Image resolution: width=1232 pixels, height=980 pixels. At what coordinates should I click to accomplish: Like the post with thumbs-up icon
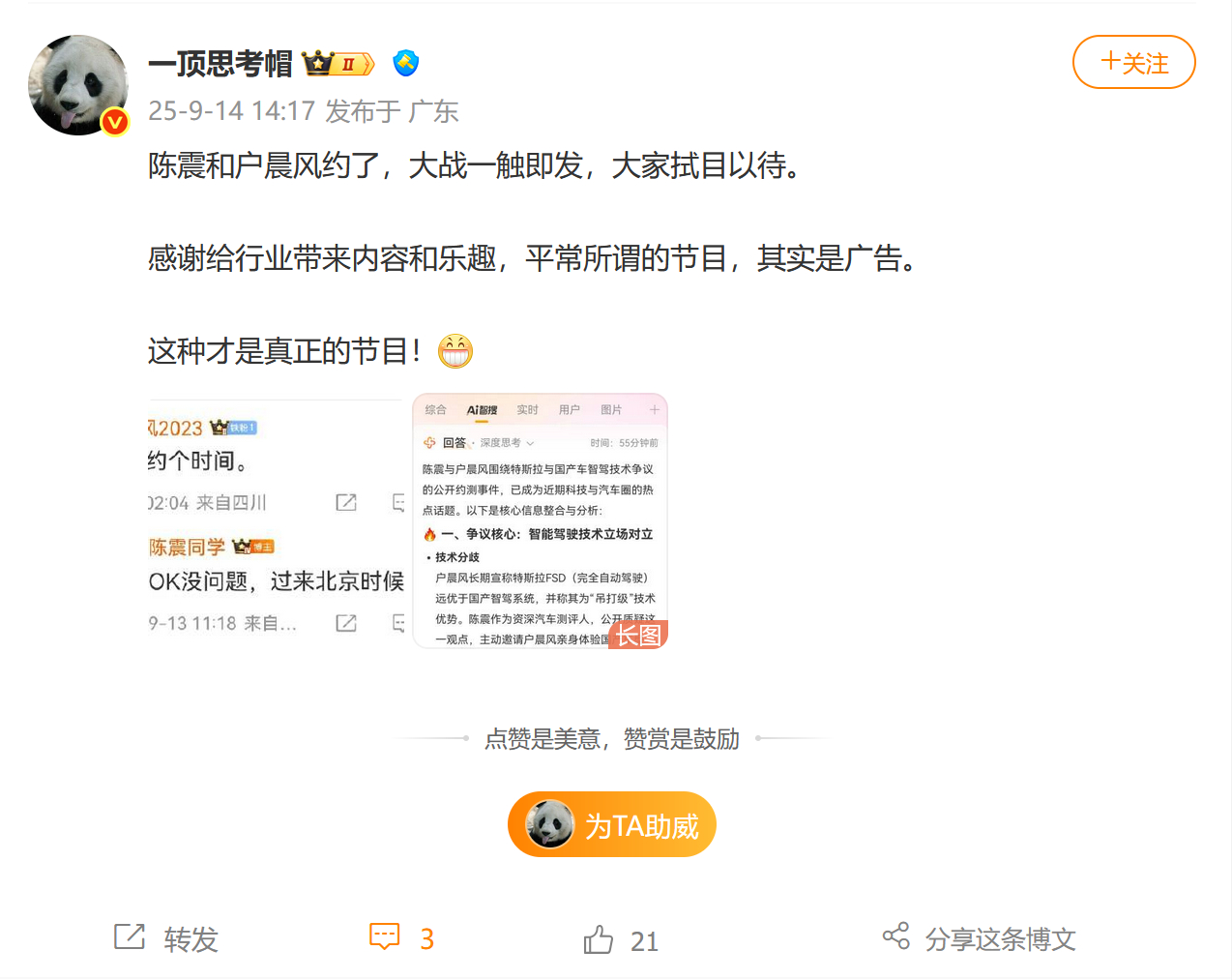click(599, 939)
